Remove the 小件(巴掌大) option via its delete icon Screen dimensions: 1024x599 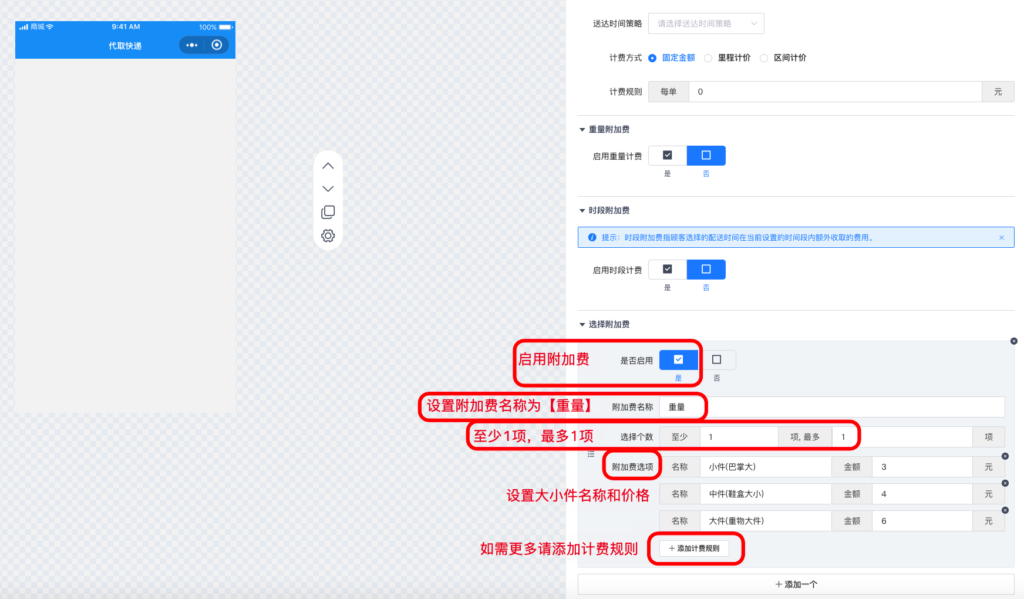click(1005, 456)
